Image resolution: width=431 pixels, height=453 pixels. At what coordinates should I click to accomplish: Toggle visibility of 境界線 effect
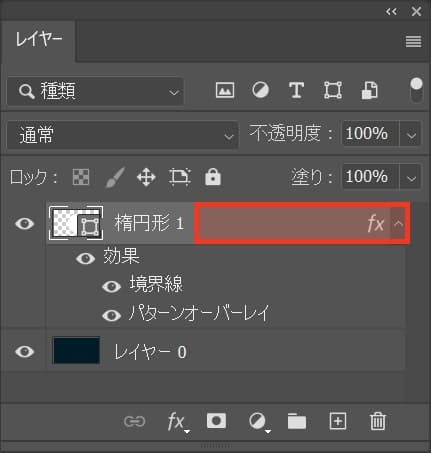111,286
